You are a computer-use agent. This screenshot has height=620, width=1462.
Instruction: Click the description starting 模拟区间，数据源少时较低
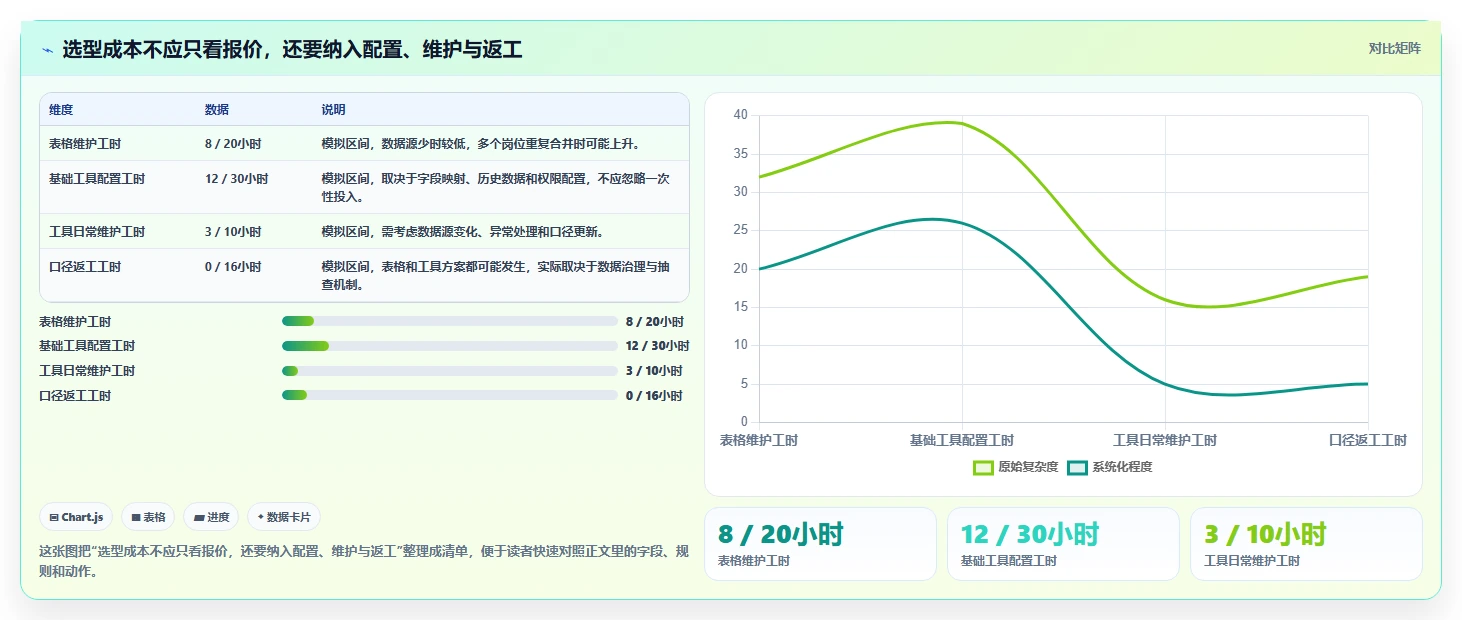point(480,144)
